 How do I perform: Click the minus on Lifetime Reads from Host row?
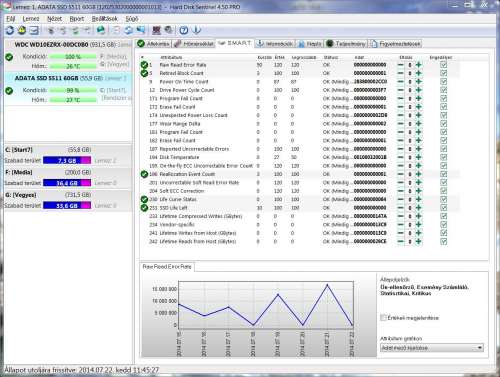pos(401,241)
